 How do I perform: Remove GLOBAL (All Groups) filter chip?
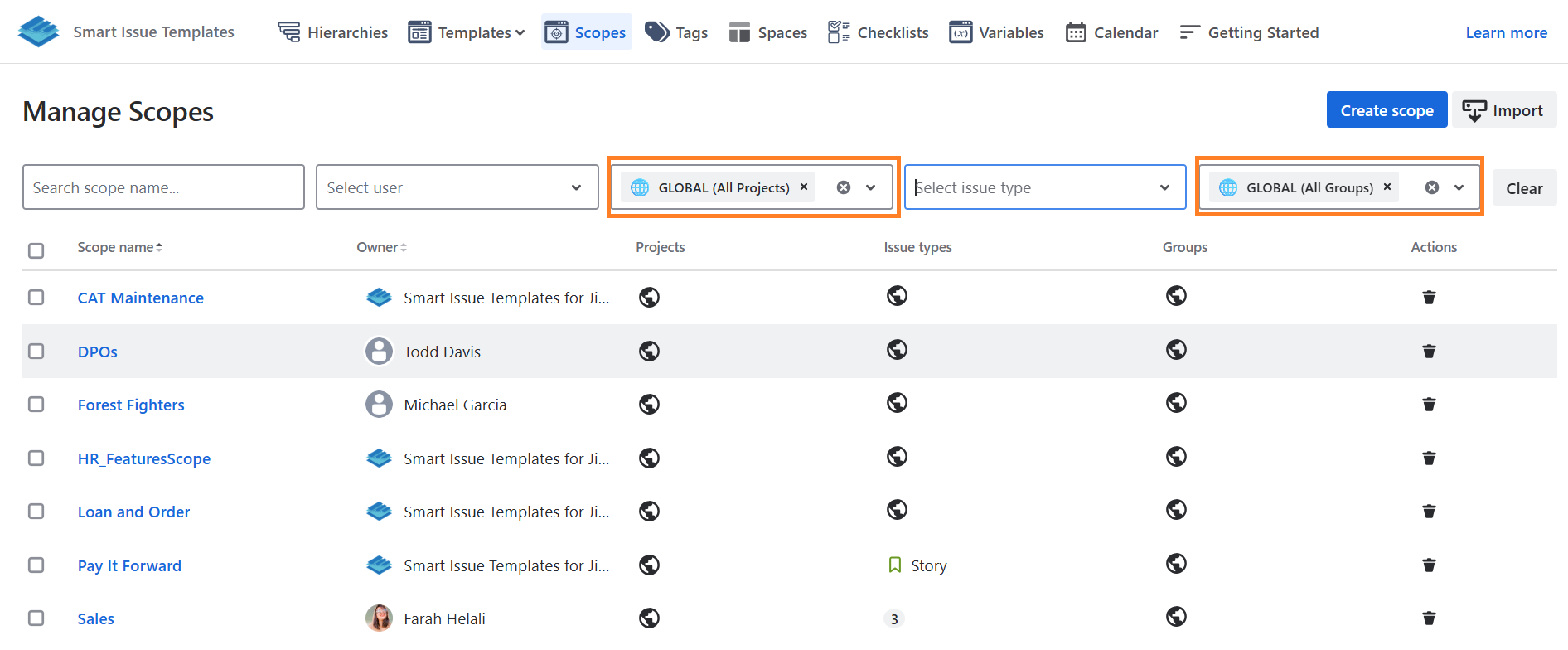tap(1387, 187)
